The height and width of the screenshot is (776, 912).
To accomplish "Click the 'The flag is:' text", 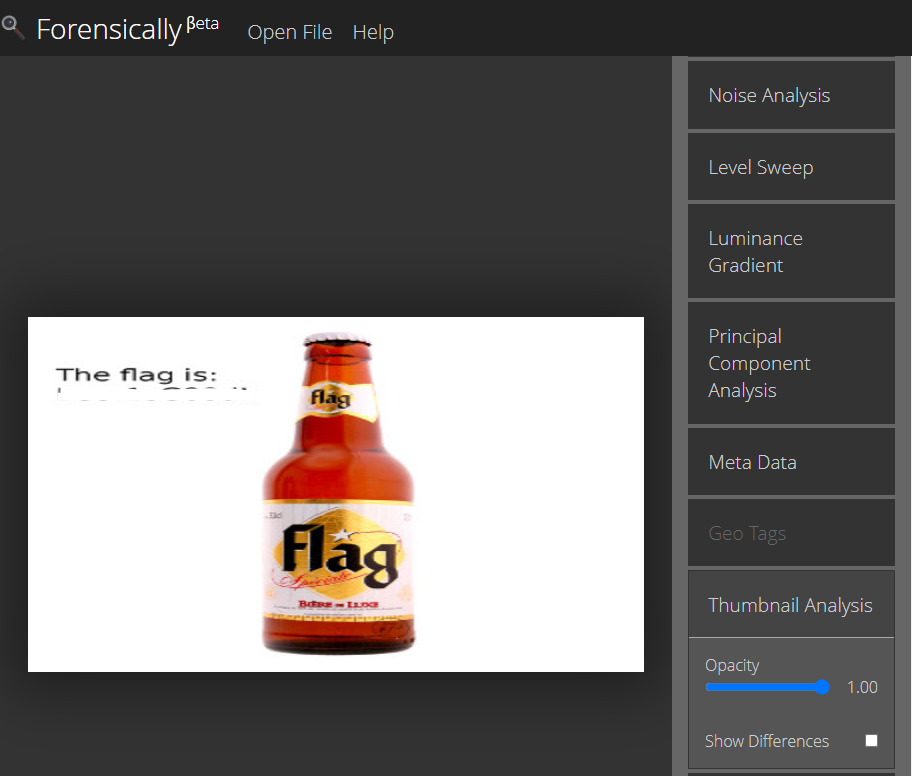I will tap(136, 375).
